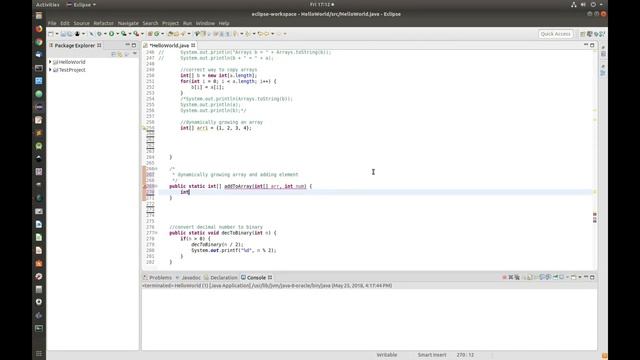This screenshot has height=360, width=640.
Task: Click the Debug bug toolbar icon
Action: (x=99, y=34)
